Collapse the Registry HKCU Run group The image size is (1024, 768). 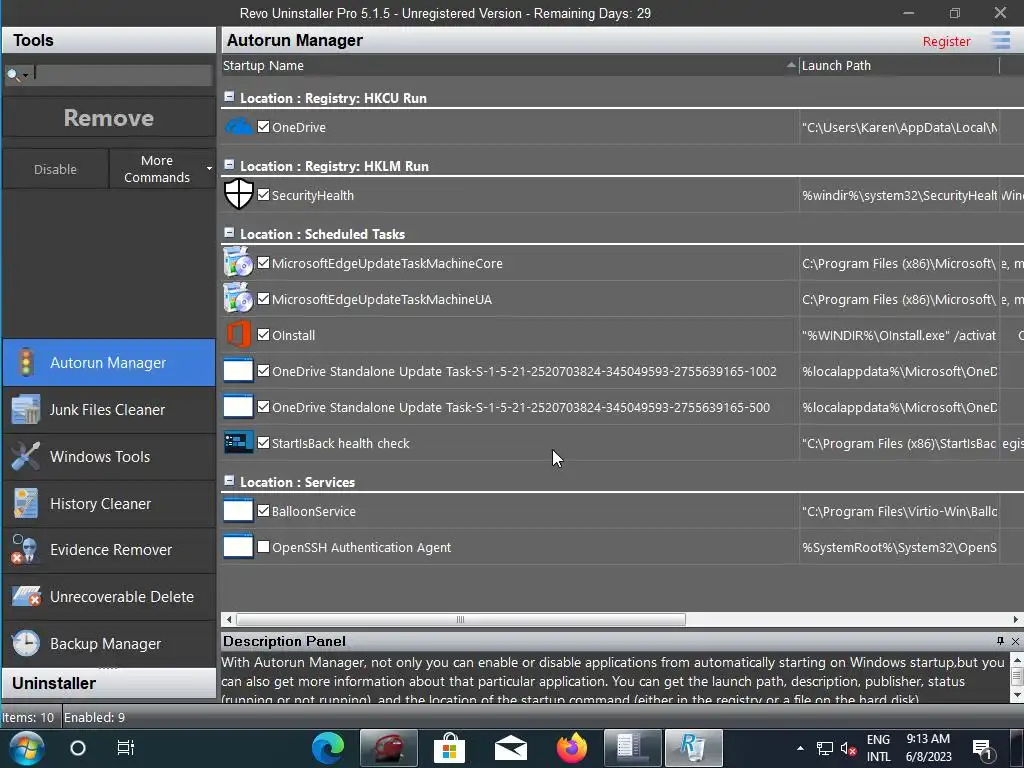click(229, 97)
